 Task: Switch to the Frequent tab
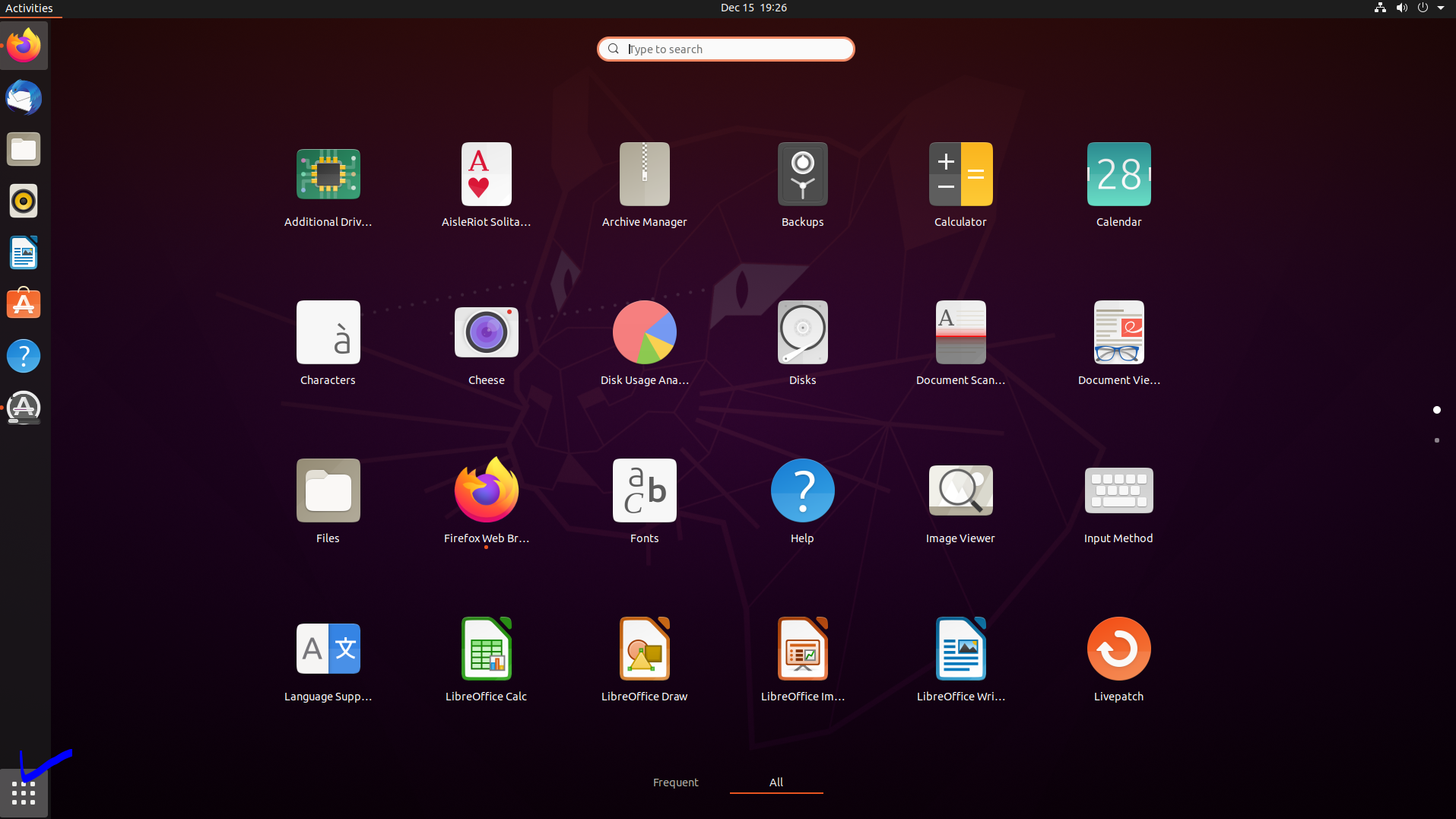click(x=675, y=782)
